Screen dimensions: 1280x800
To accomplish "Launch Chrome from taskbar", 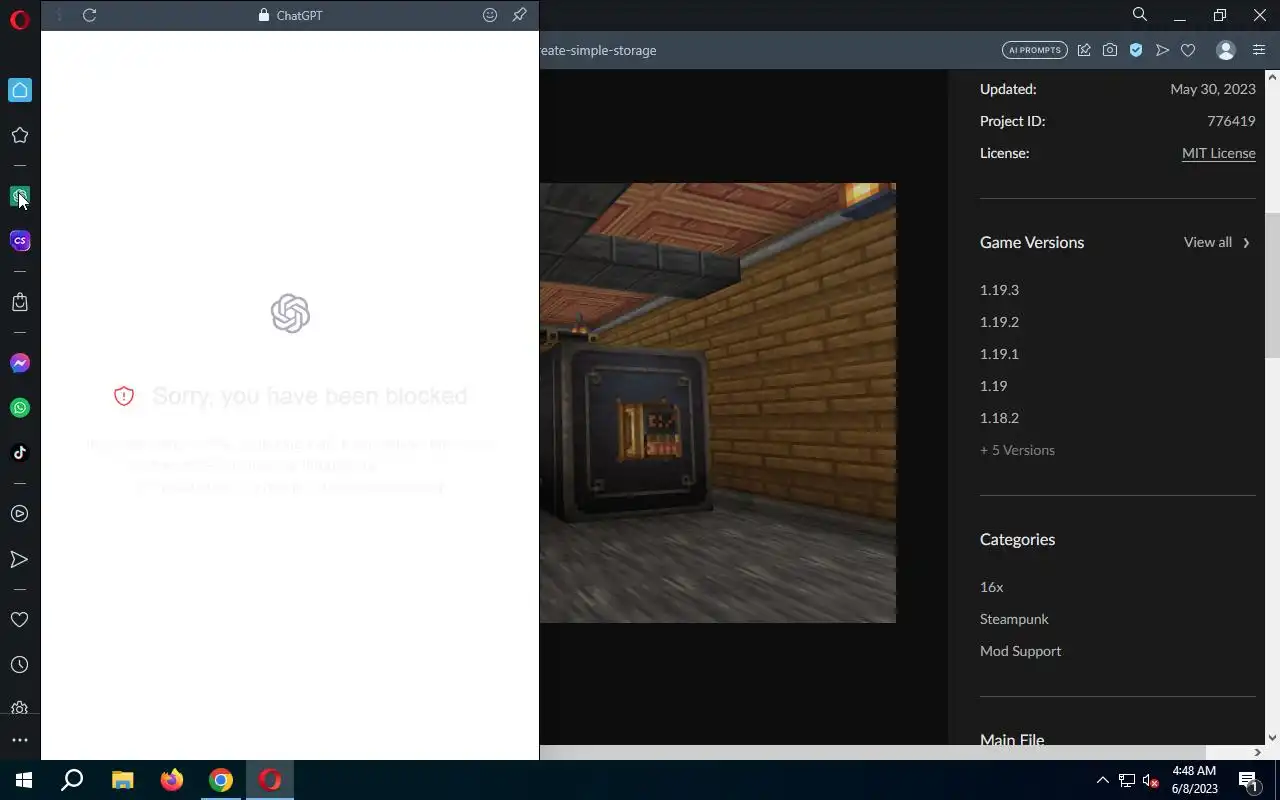I will pyautogui.click(x=221, y=780).
